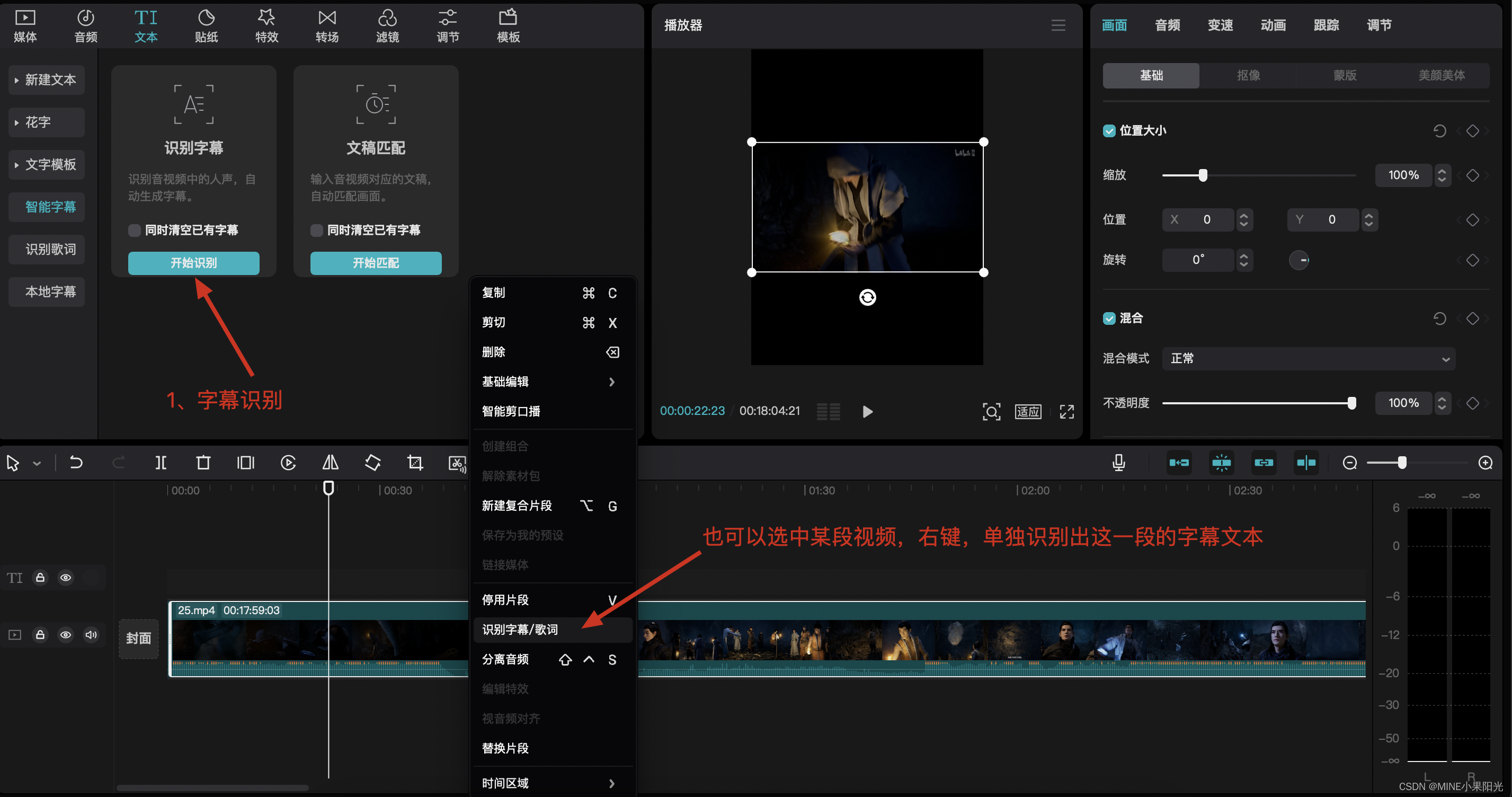Switch to the 变速 tab
This screenshot has height=797, width=1512.
[x=1220, y=25]
